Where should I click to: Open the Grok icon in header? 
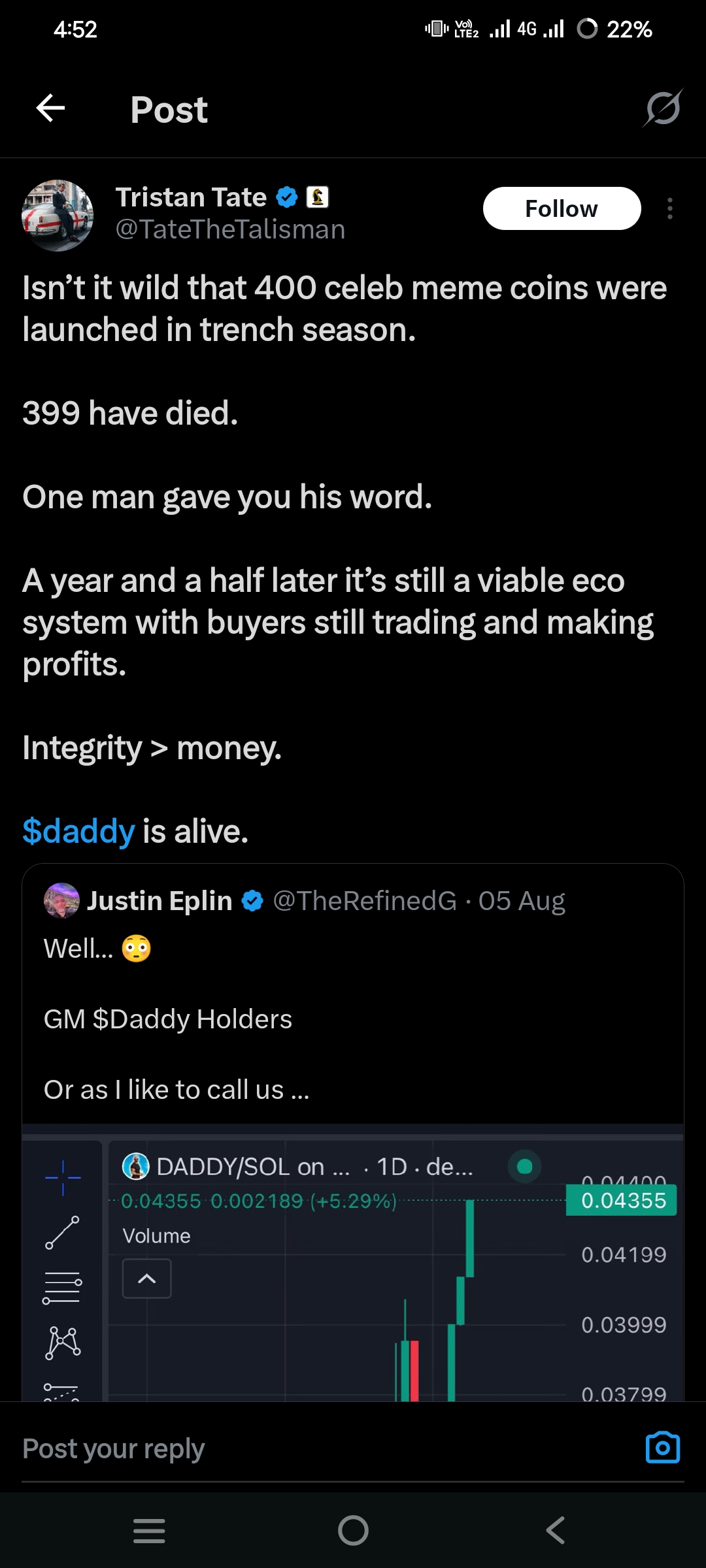663,108
